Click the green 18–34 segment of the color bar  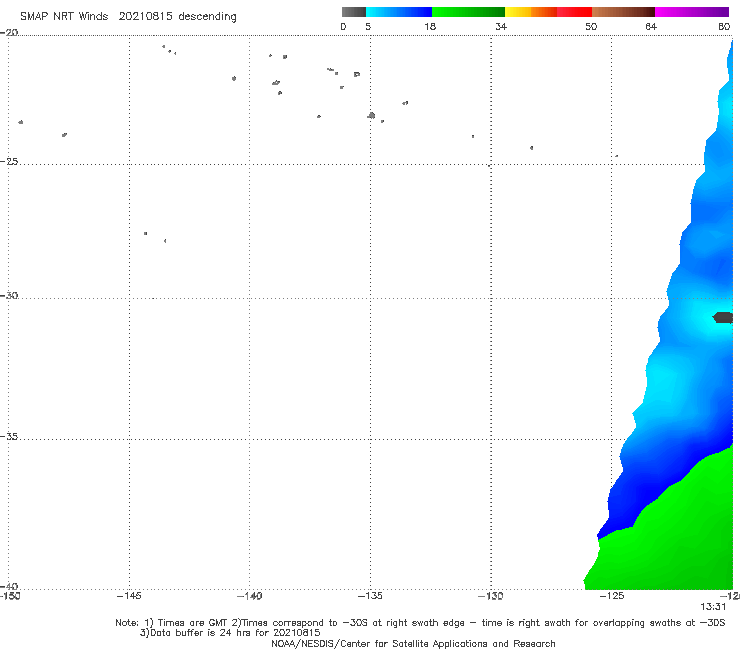pyautogui.click(x=468, y=12)
